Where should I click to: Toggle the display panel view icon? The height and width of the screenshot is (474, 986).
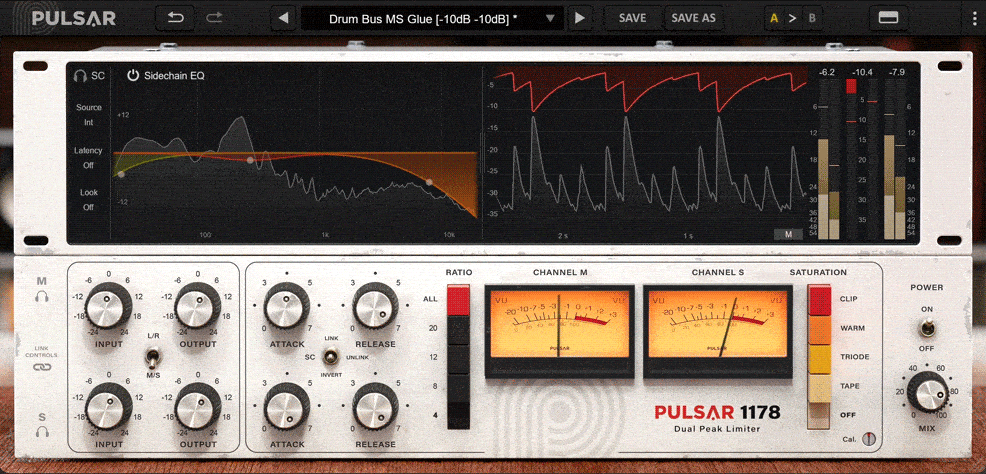tap(888, 18)
